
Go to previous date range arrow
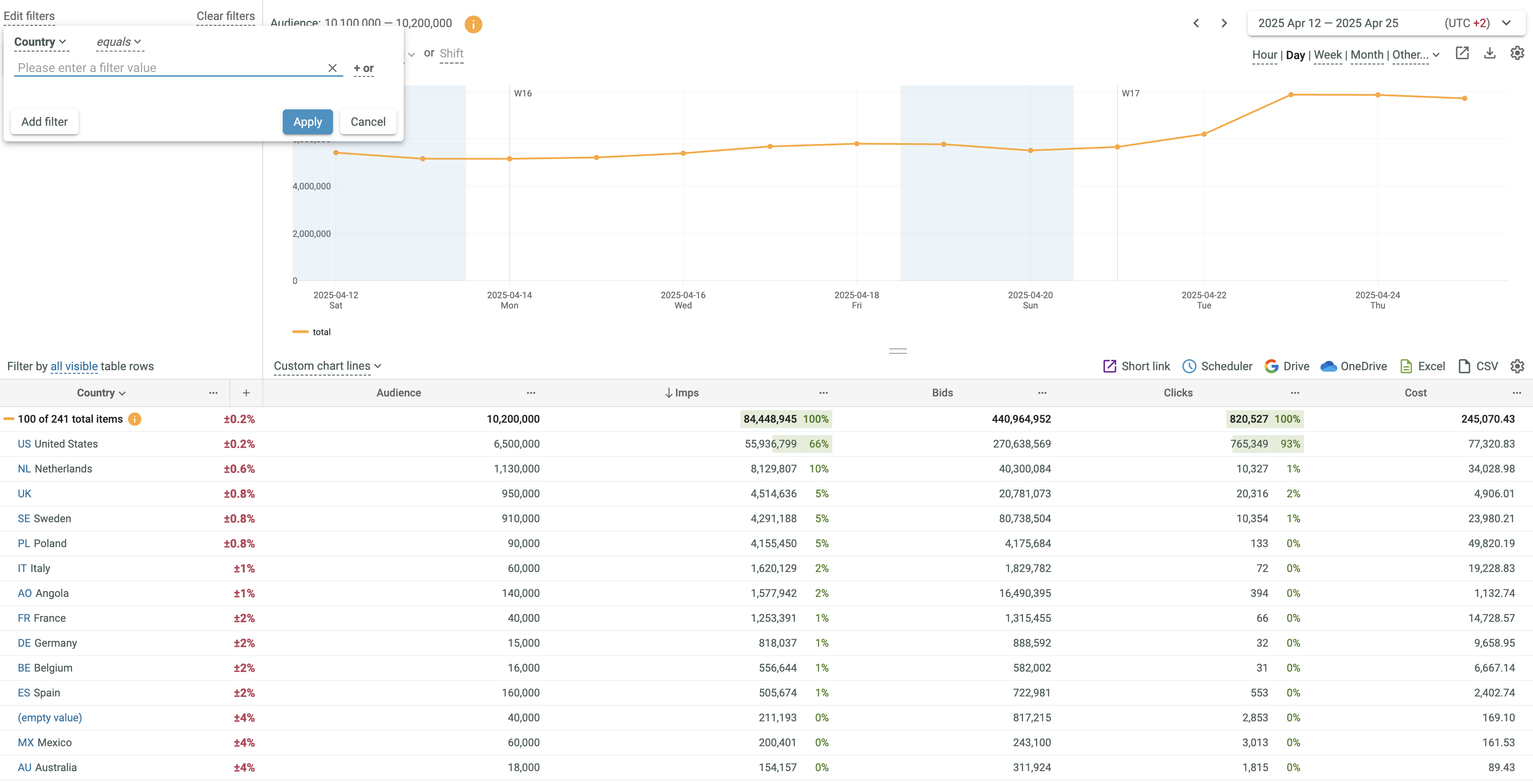(1196, 23)
